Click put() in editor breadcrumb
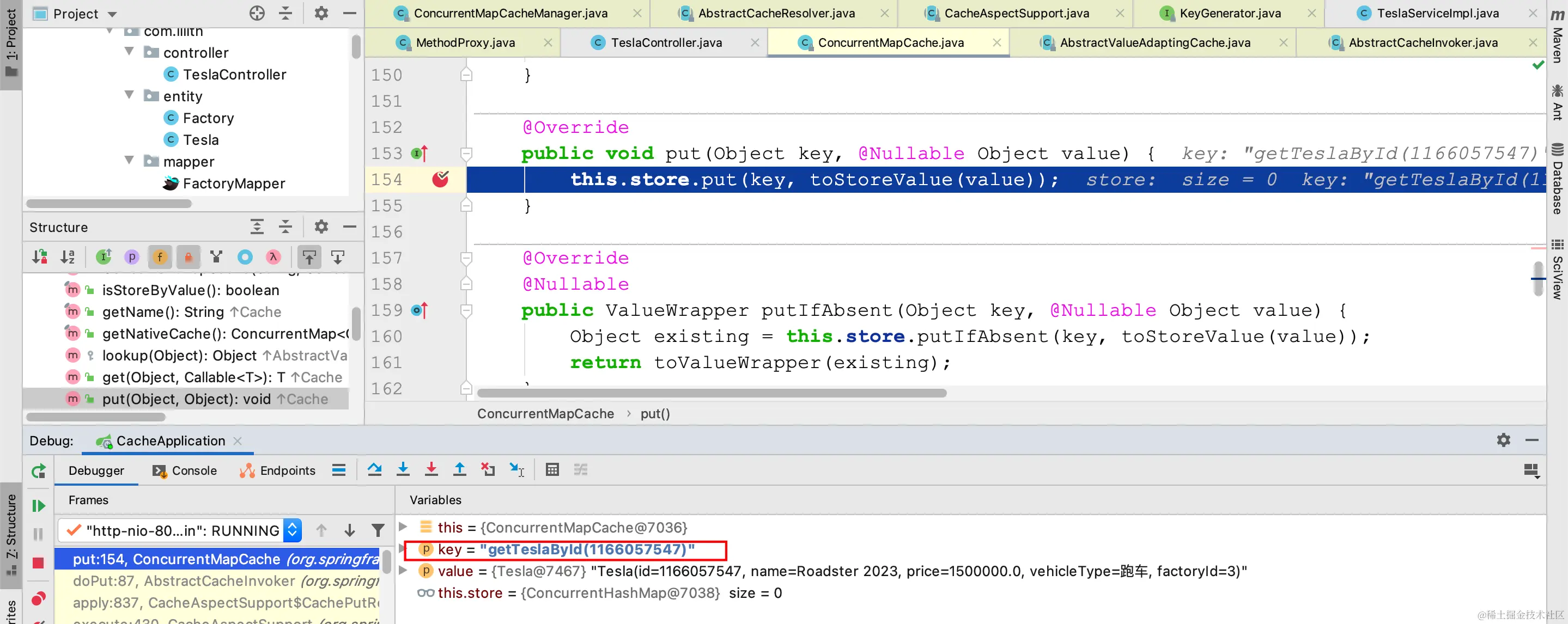This screenshot has width=1568, height=624. 654,414
